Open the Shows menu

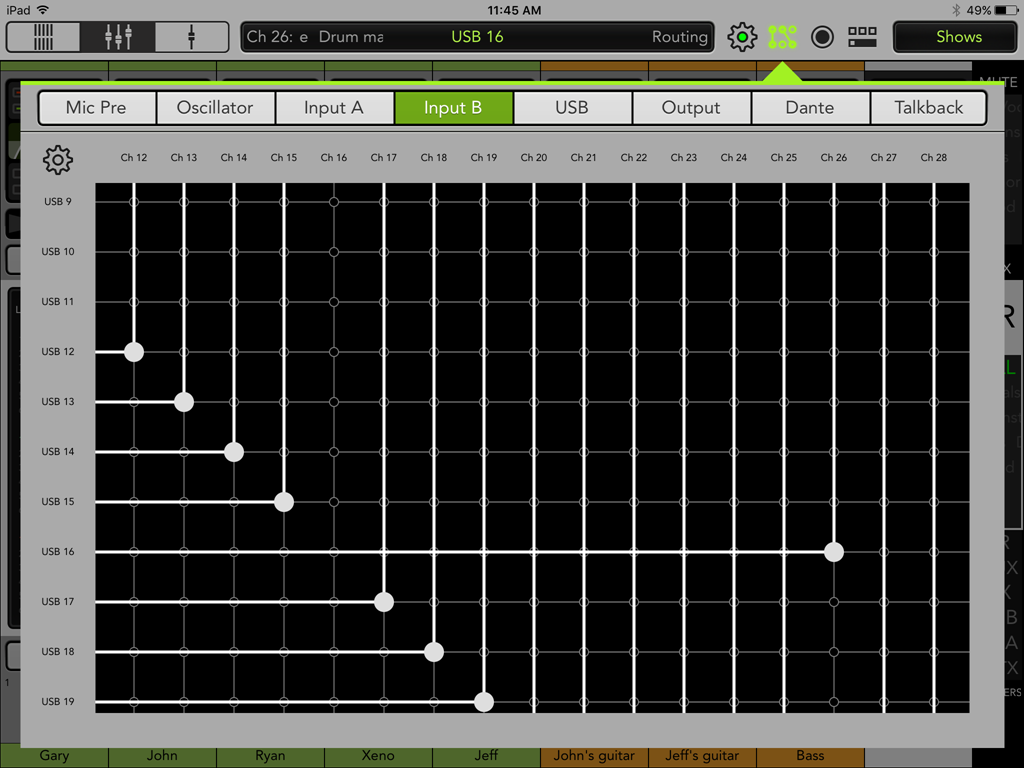click(958, 37)
